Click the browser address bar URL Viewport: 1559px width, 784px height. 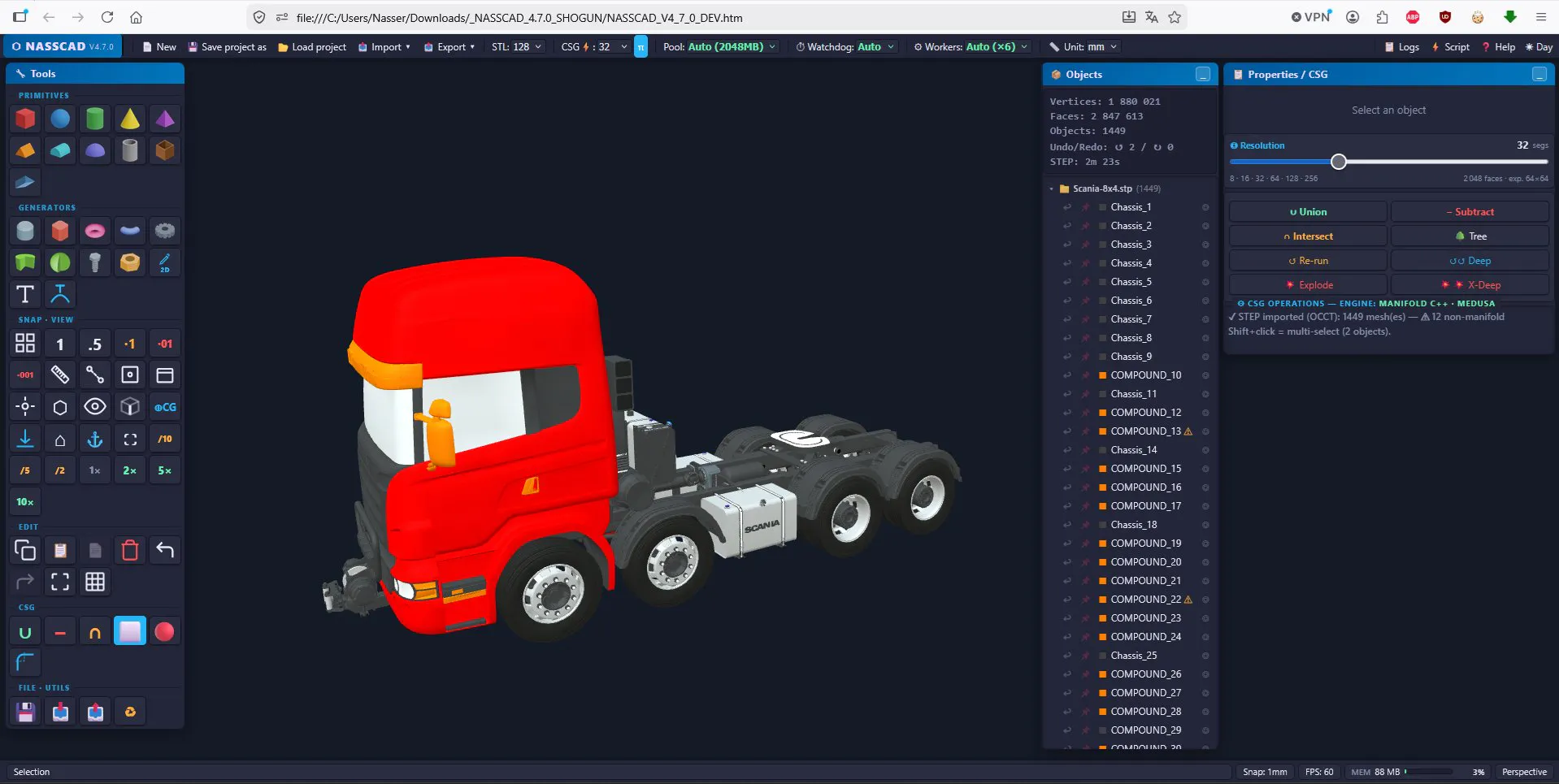point(519,17)
